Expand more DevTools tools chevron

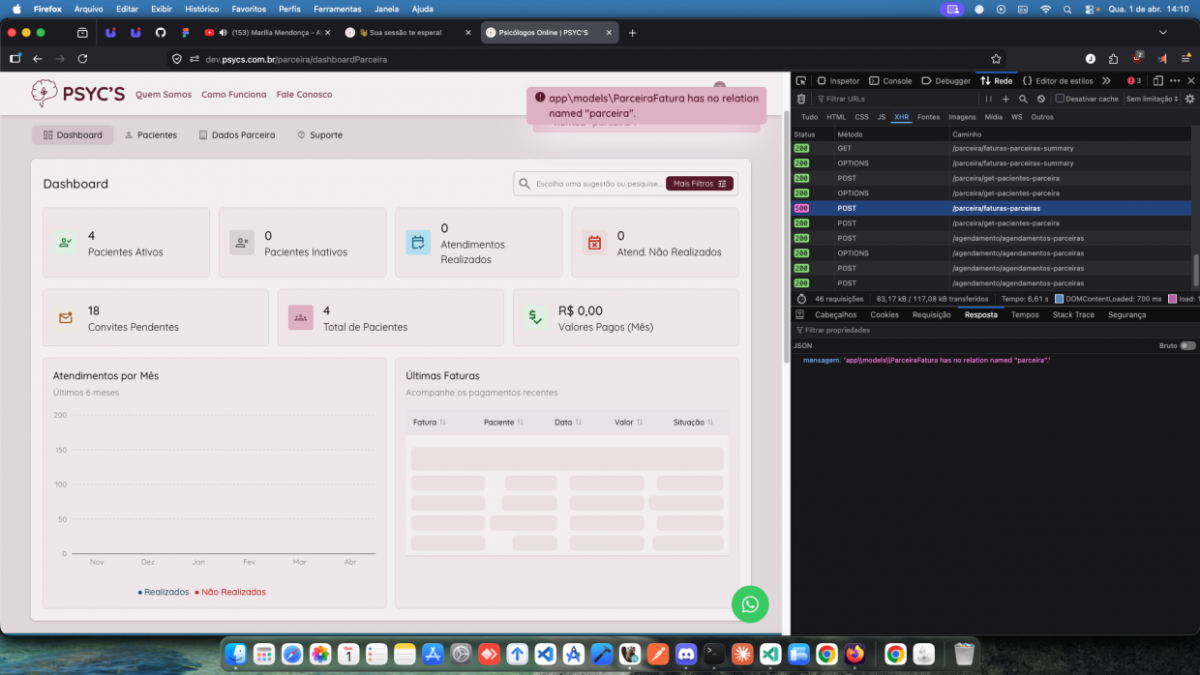tap(1106, 81)
